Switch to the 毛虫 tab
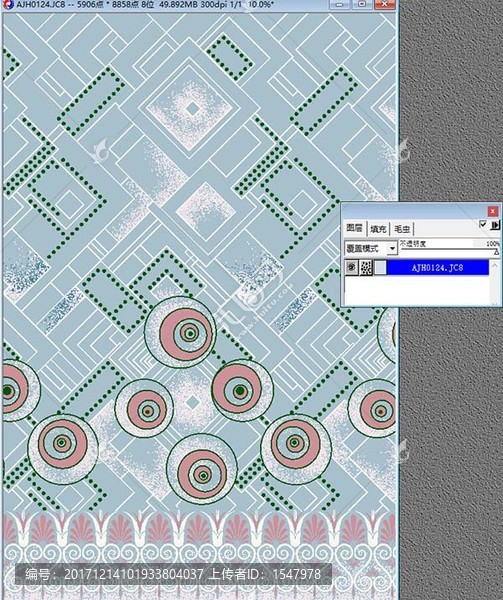The width and height of the screenshot is (503, 600). tap(402, 229)
